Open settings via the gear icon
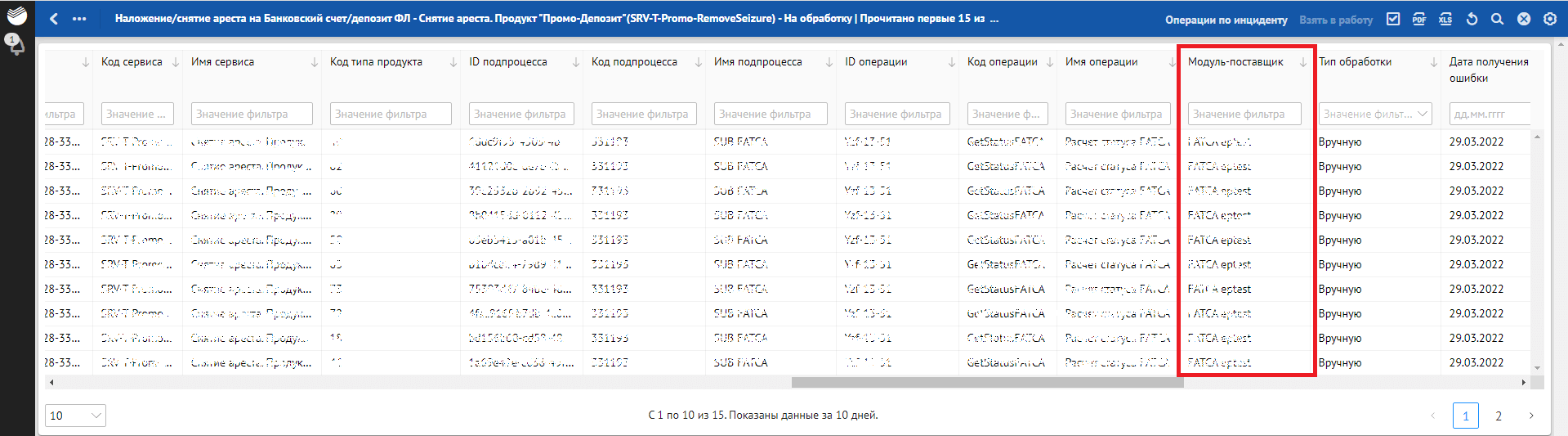Viewport: 1568px width, 436px height. [x=1550, y=19]
